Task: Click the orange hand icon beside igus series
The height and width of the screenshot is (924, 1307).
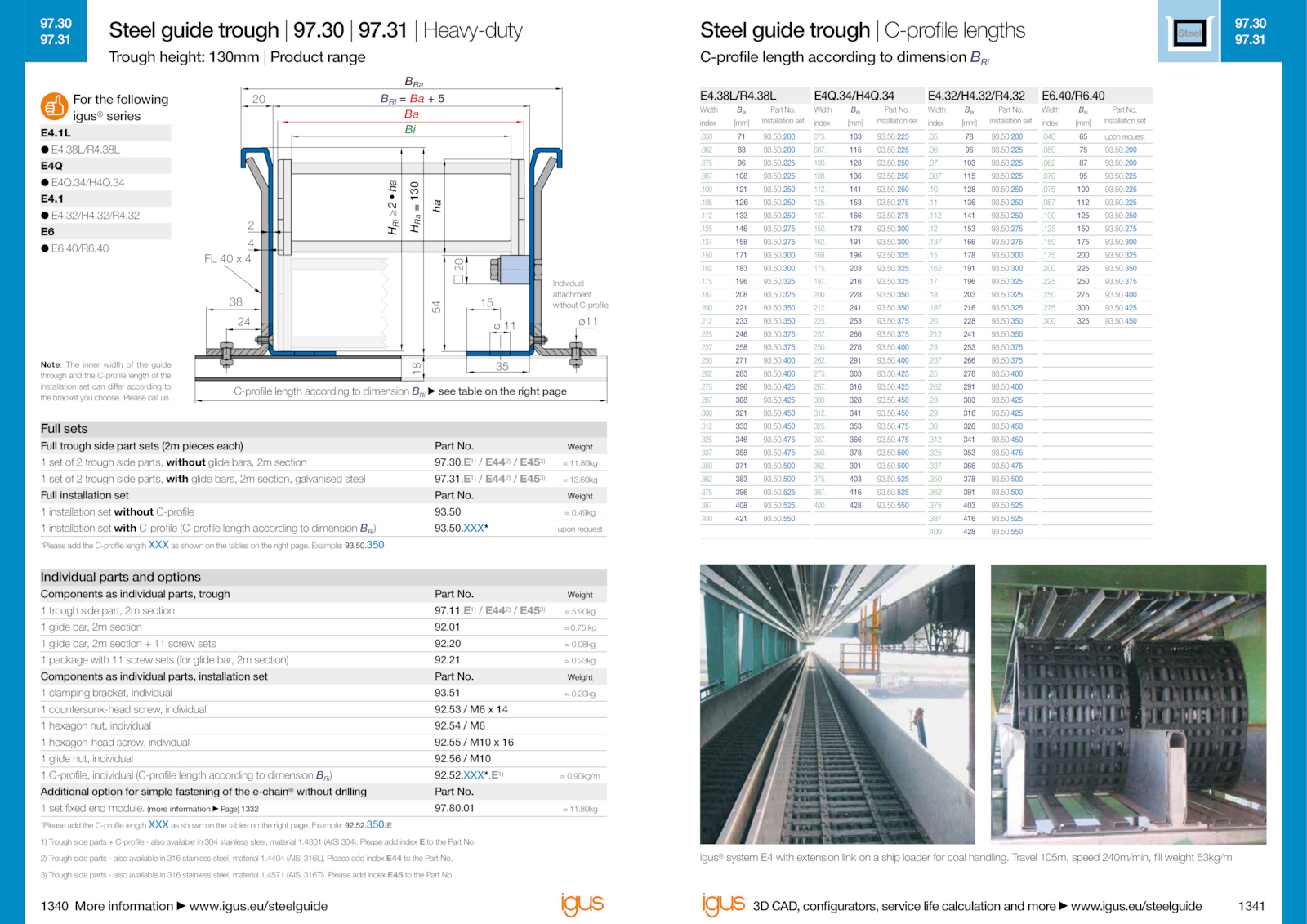Action: [x=54, y=106]
